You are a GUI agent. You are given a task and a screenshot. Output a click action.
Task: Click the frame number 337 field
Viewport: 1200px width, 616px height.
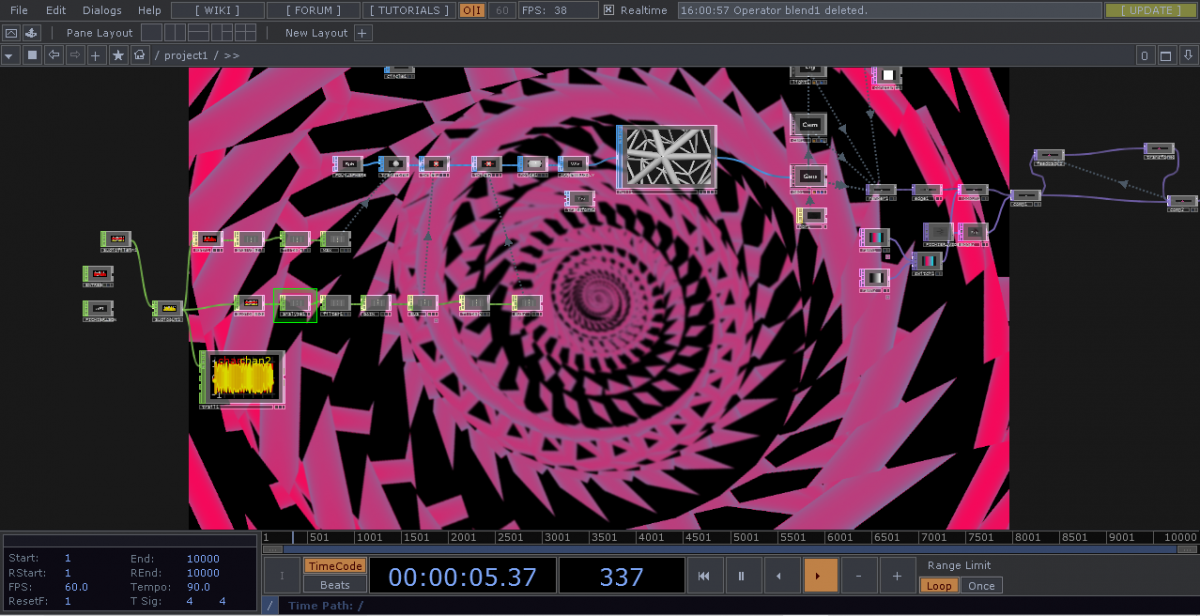pyautogui.click(x=621, y=576)
